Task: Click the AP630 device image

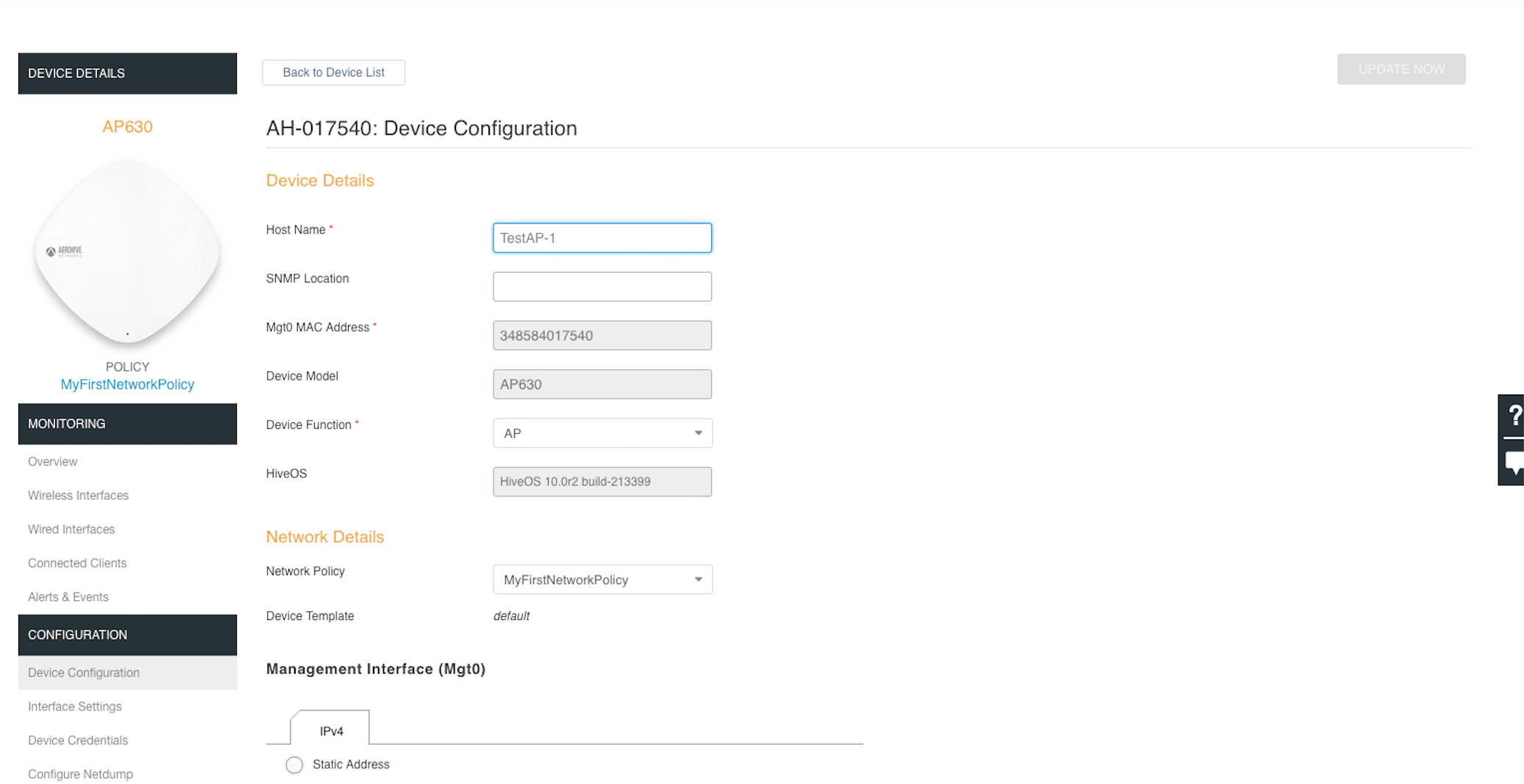Action: [127, 252]
